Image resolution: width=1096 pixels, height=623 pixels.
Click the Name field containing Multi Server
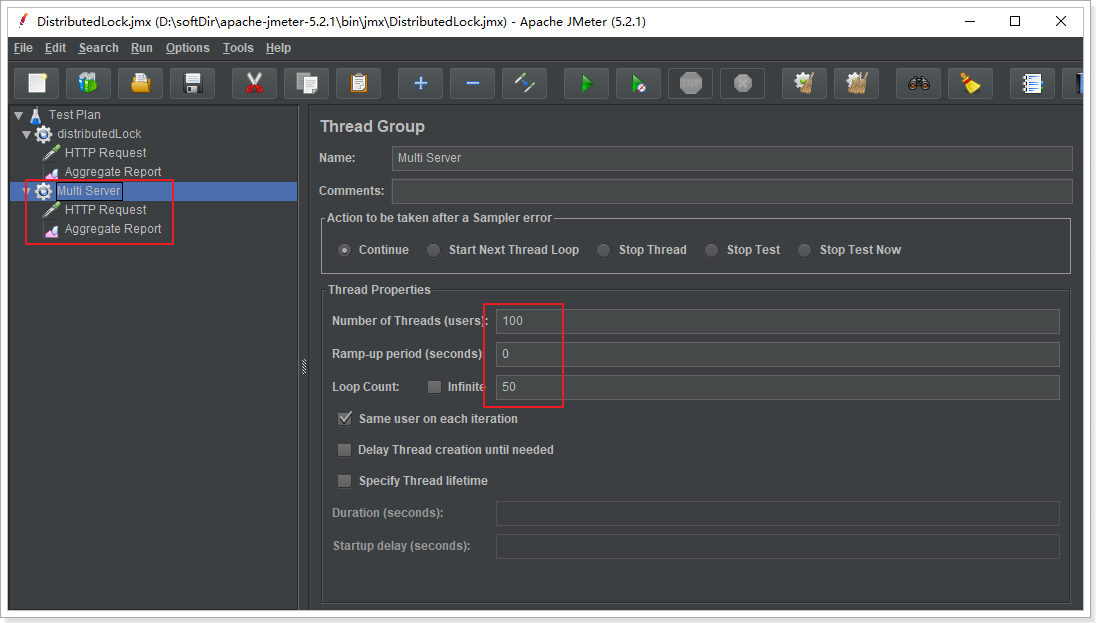732,158
